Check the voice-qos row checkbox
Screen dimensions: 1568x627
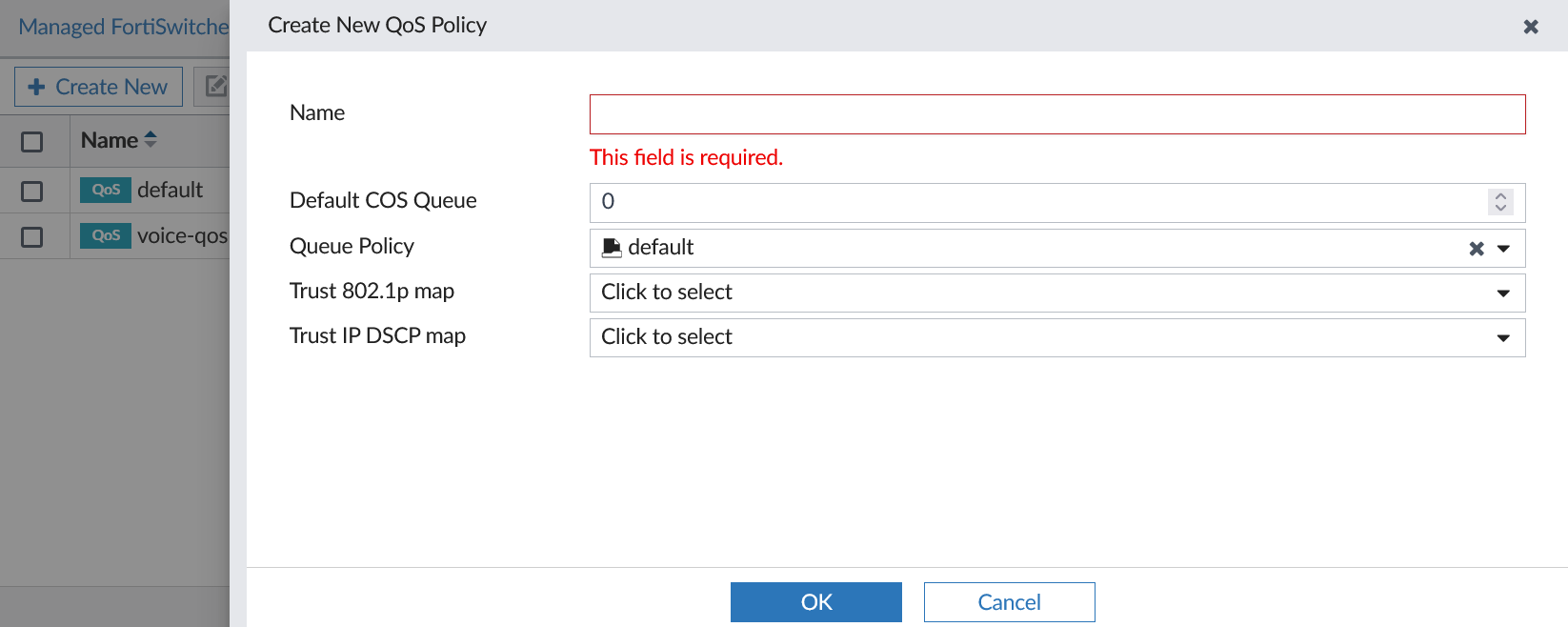pos(32,237)
